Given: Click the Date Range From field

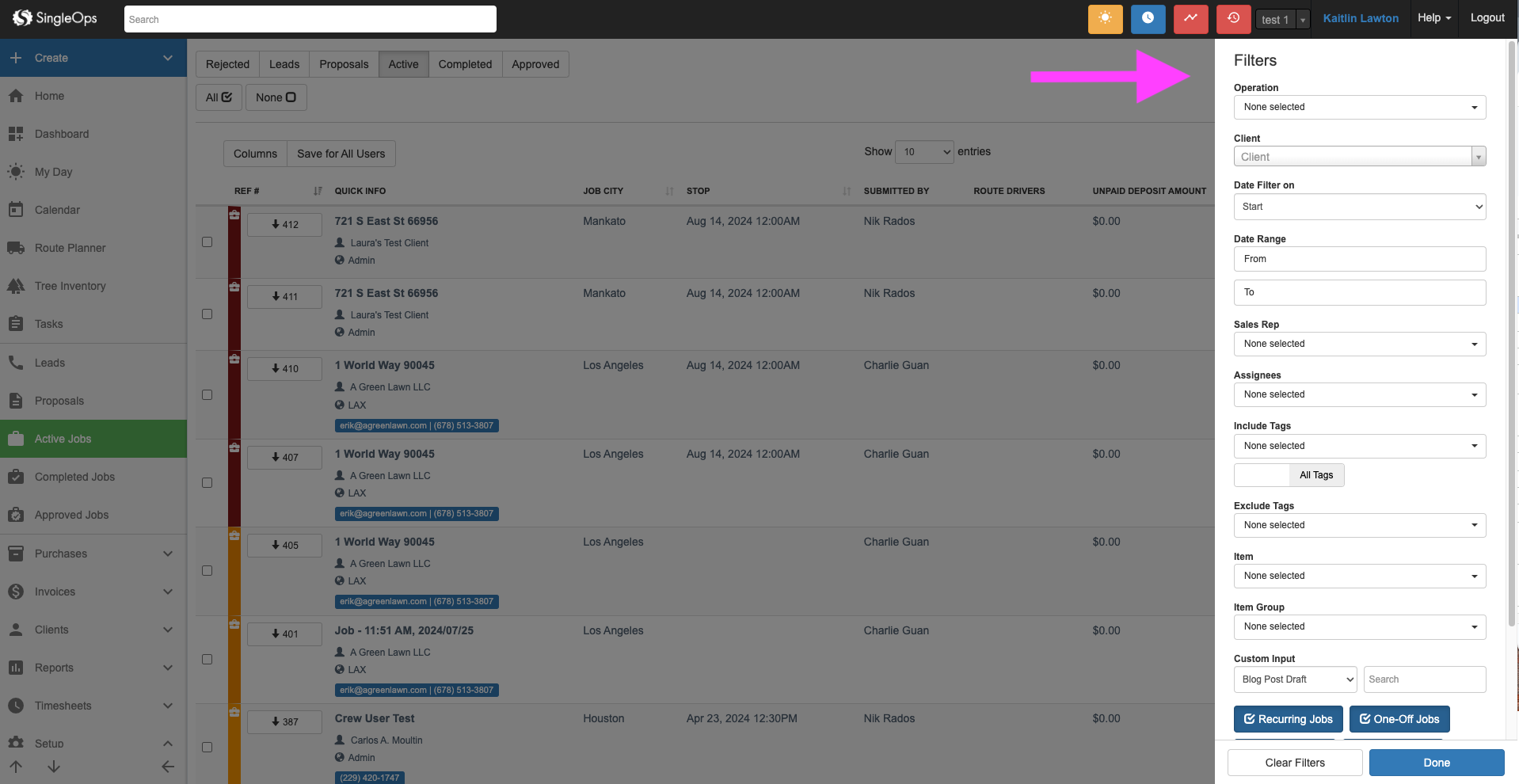Looking at the screenshot, I should (1359, 259).
